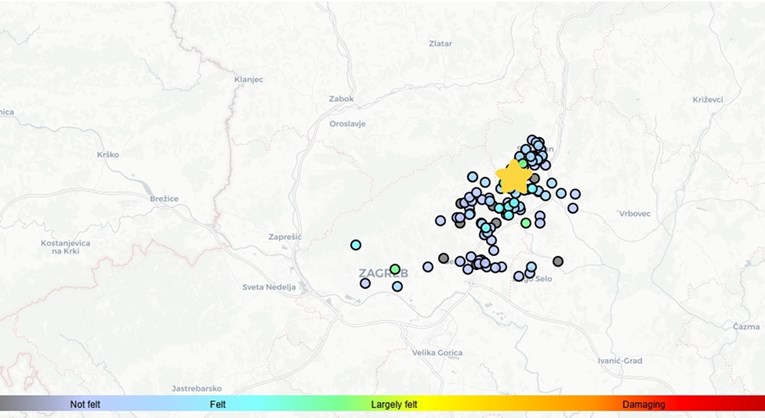Click the 'Largely felt' legend label
Viewport: 765px width, 418px height.
click(394, 405)
